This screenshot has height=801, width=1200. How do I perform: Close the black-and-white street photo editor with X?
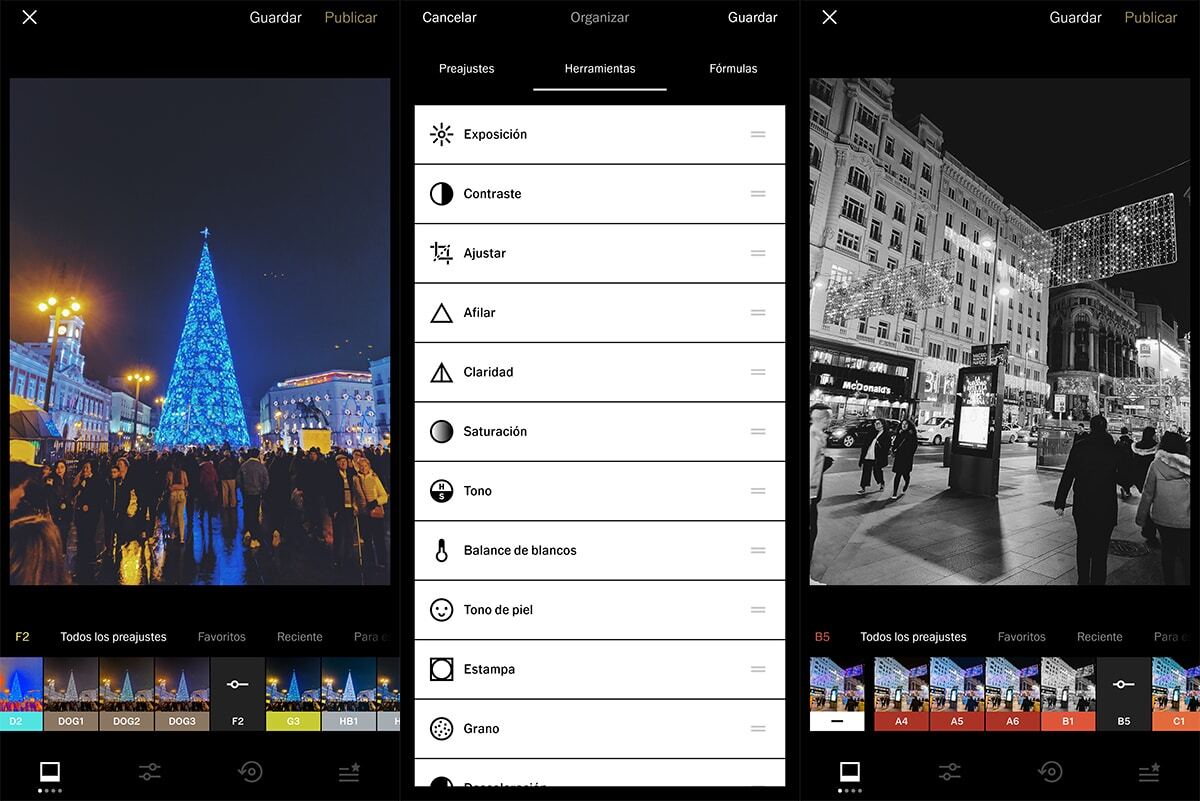(x=829, y=17)
